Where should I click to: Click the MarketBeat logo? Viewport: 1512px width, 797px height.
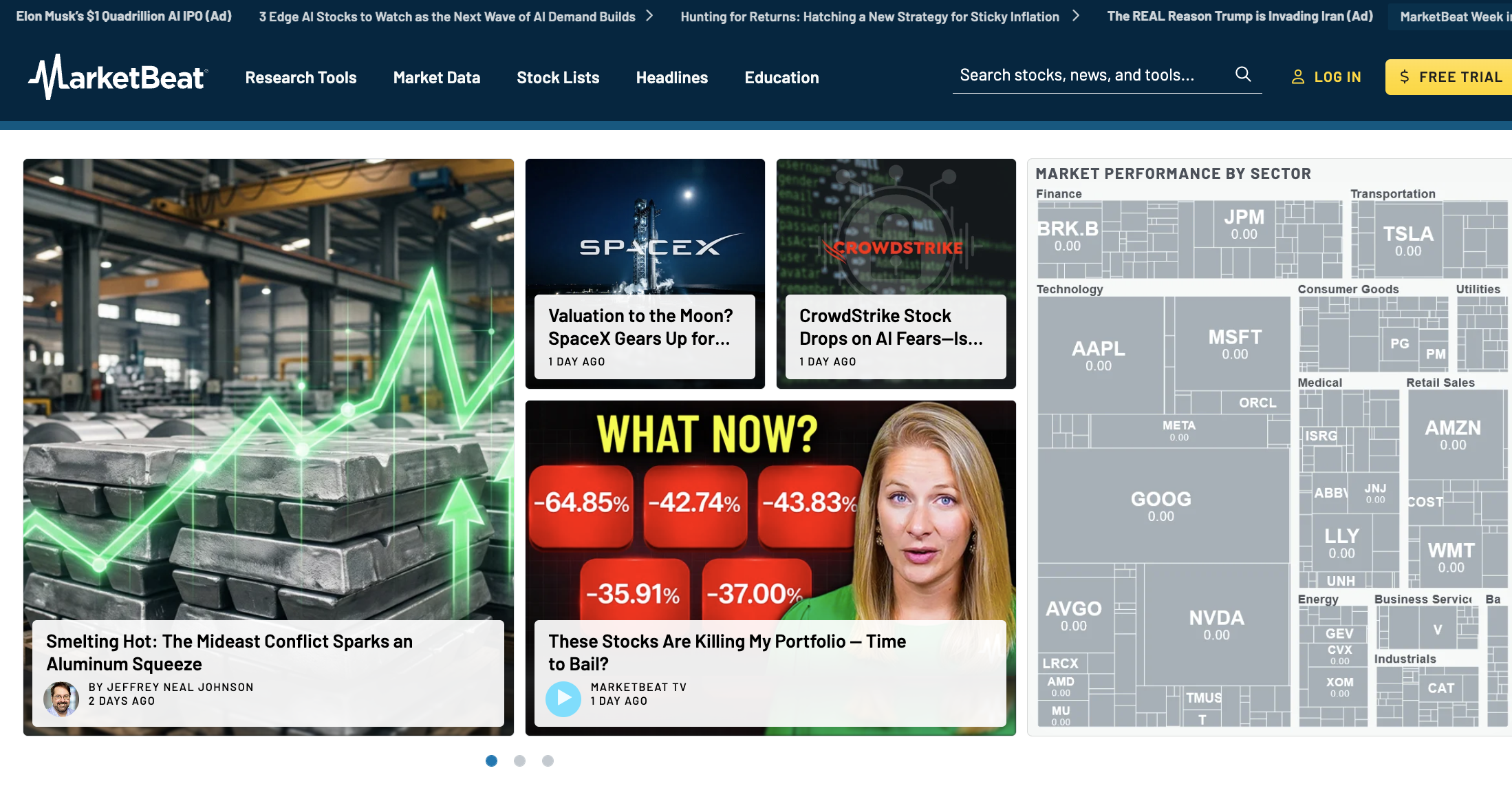[x=118, y=77]
